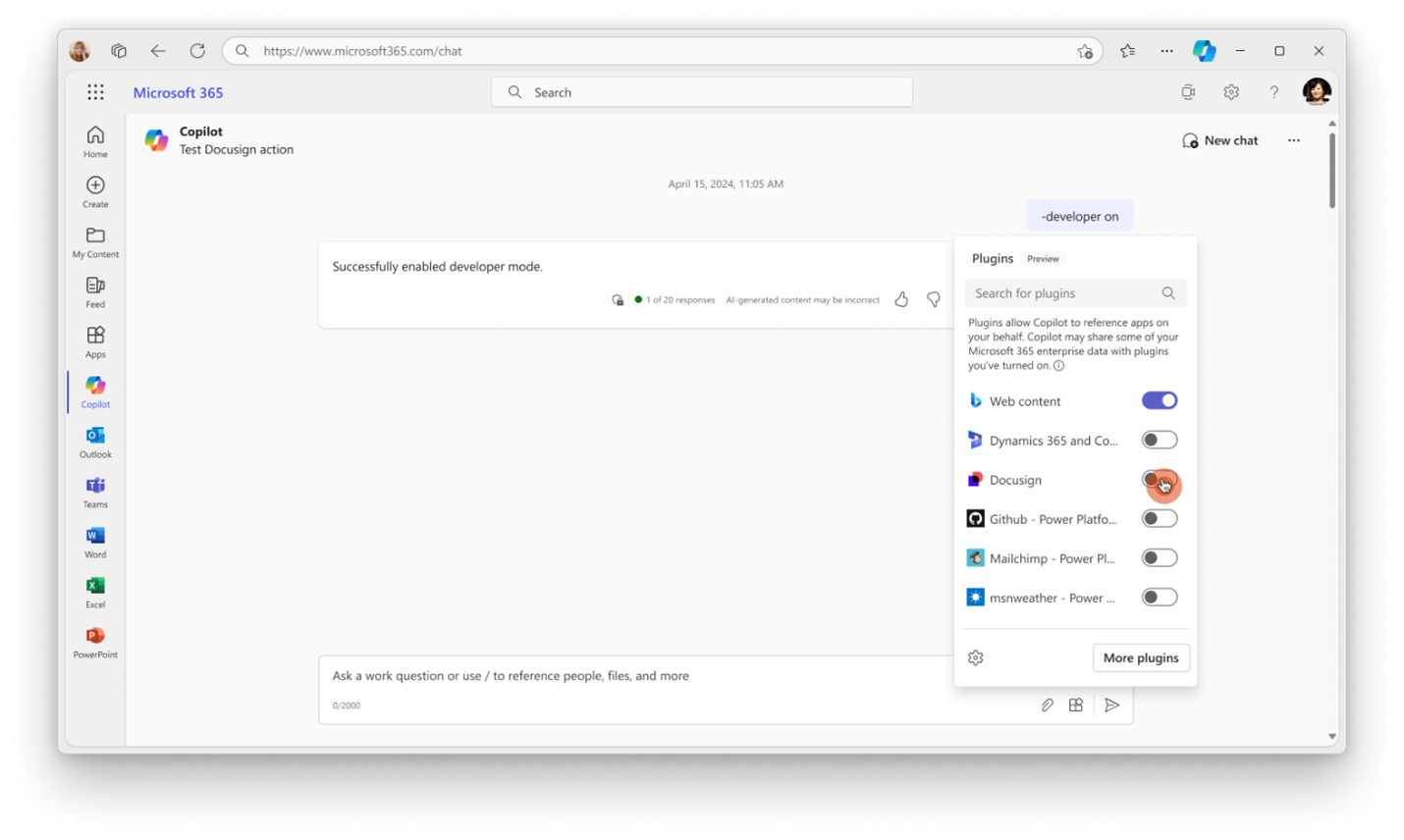Image resolution: width=1404 pixels, height=840 pixels.
Task: Enable the msnweather plugin
Action: pyautogui.click(x=1160, y=597)
